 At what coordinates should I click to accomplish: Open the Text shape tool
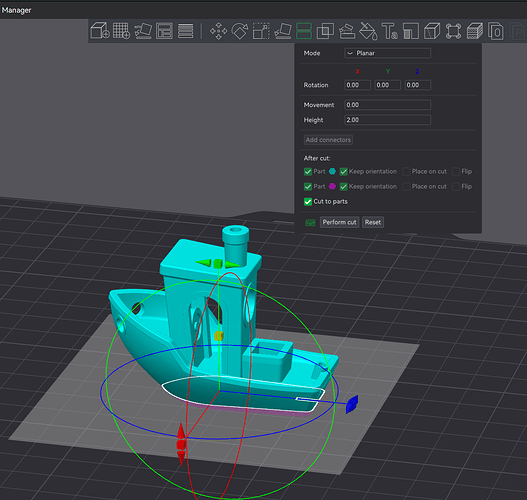coord(390,31)
